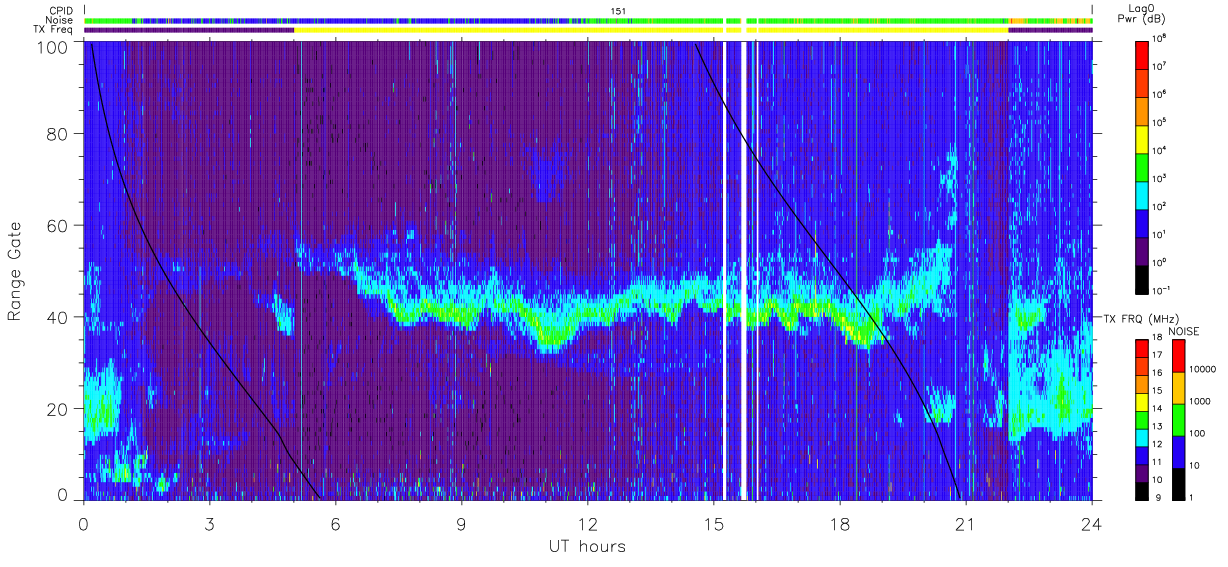Click the 18 label on the TX FRQ scale
Screen dimensions: 1228x567
(x=1157, y=339)
